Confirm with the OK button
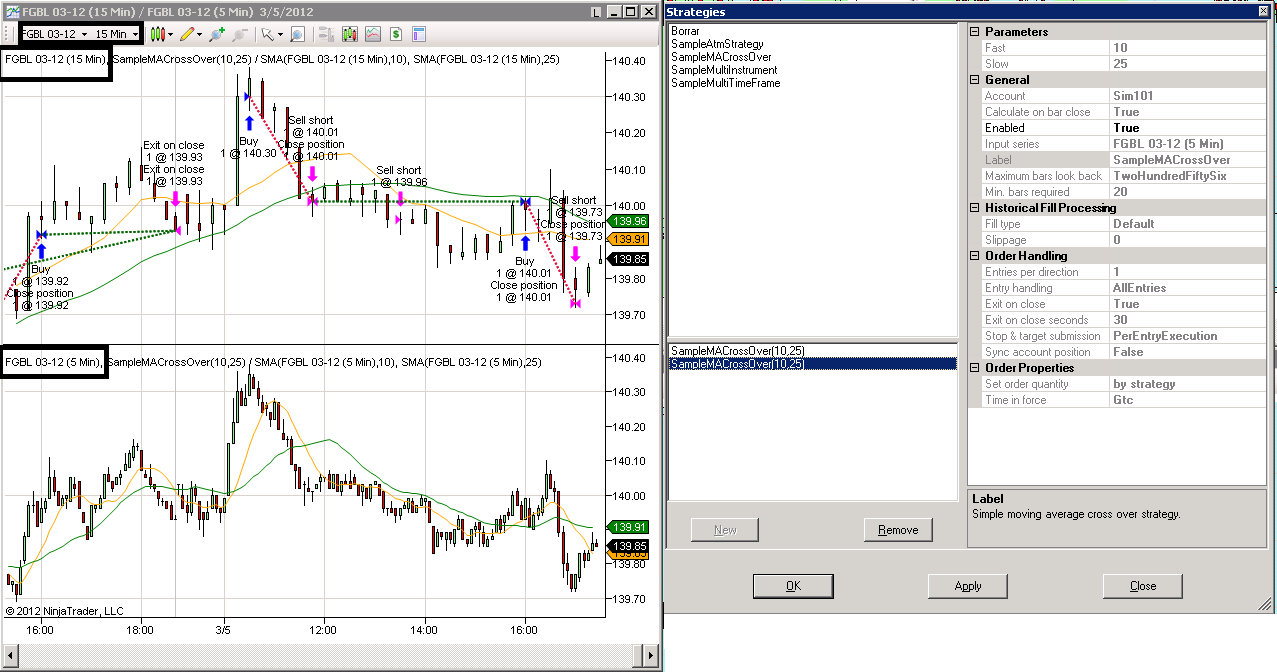 (x=793, y=586)
